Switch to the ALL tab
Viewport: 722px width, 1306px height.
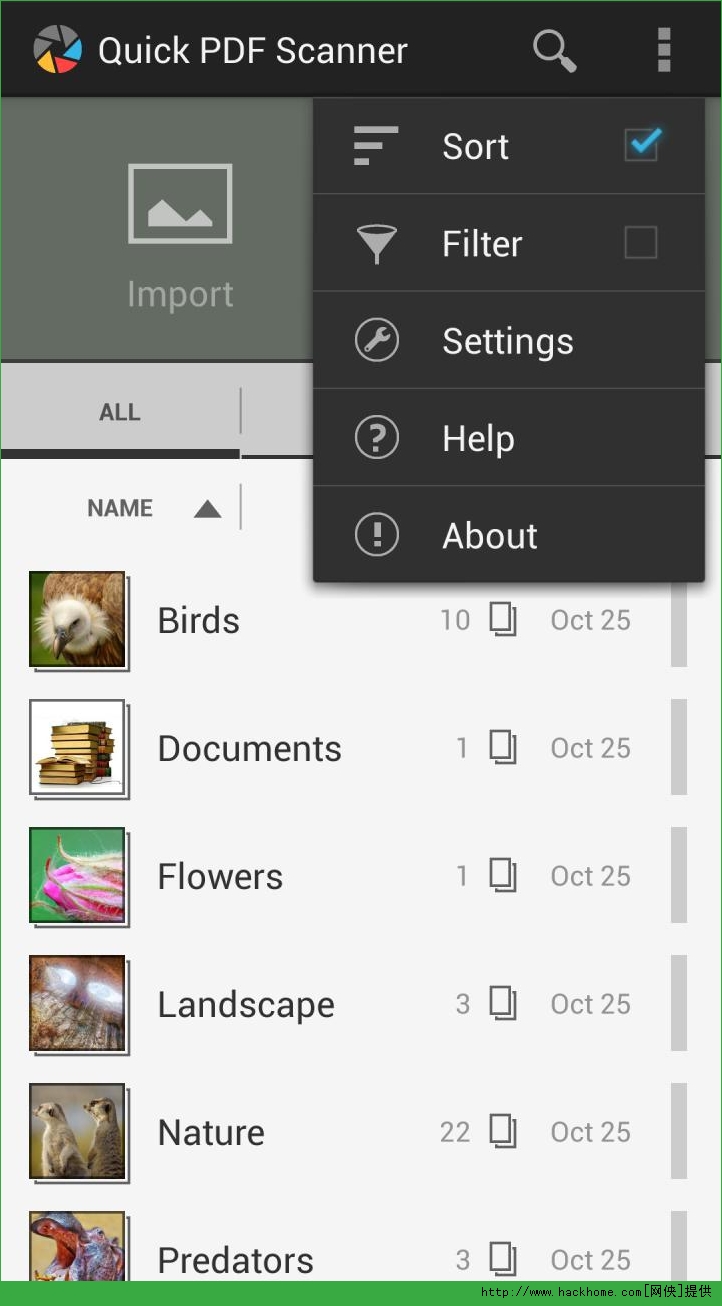120,412
